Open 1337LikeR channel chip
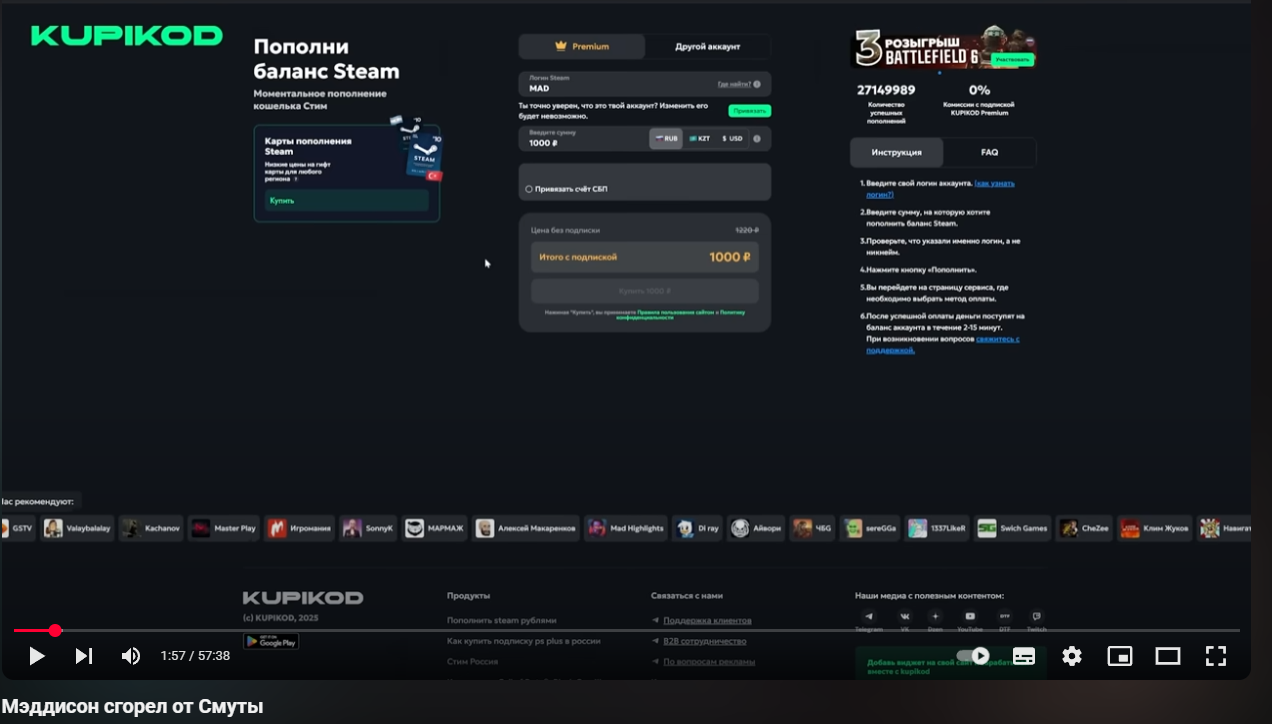The image size is (1272, 724). pos(938,528)
